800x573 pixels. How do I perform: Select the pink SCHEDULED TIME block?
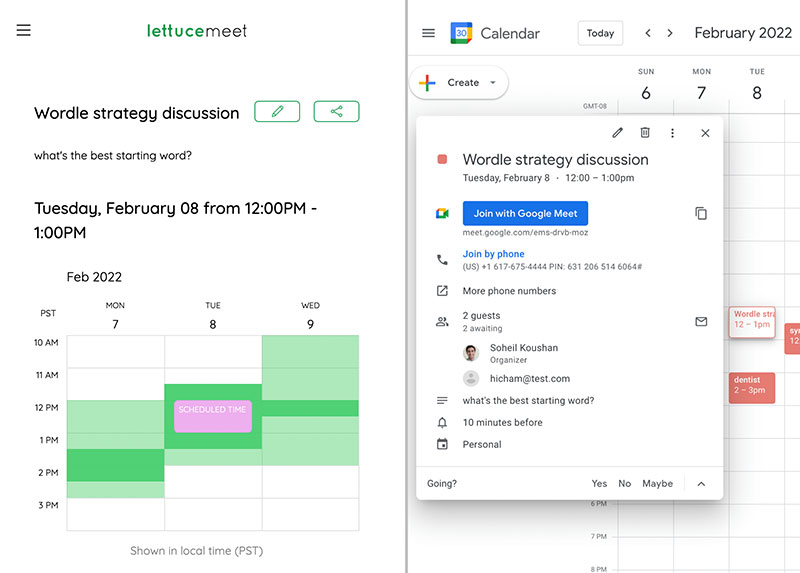coord(213,416)
